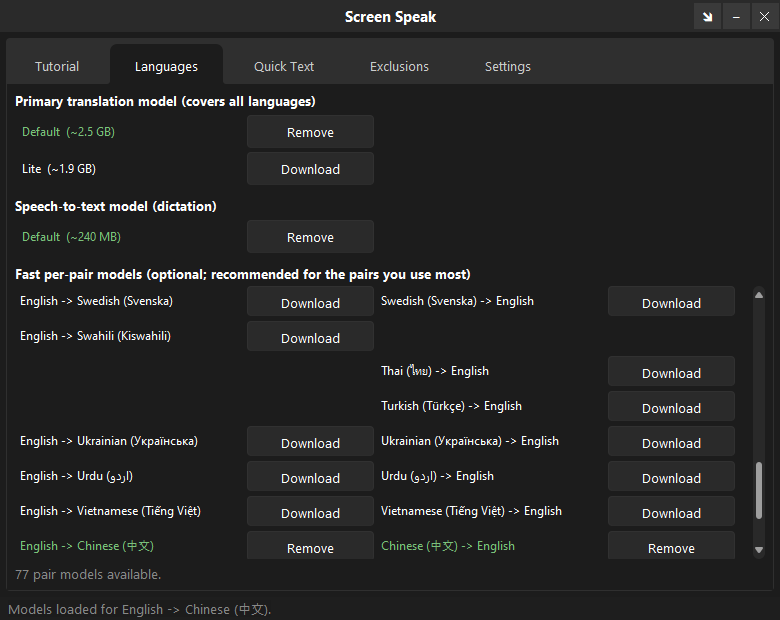Switch to the Quick Text tab
This screenshot has height=620, width=780.
(284, 66)
